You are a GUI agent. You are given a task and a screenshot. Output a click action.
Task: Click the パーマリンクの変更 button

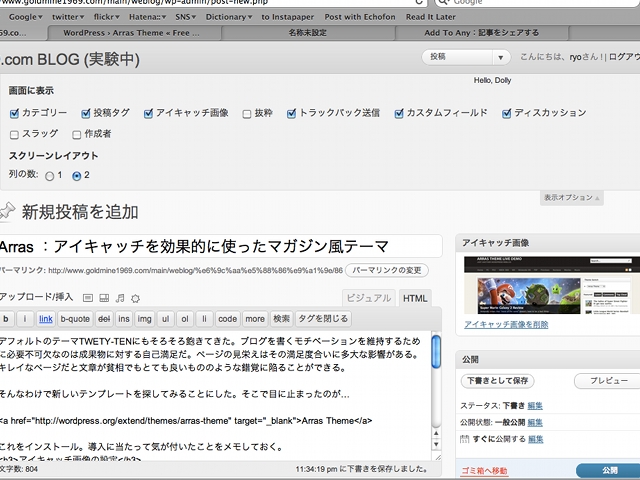[387, 270]
